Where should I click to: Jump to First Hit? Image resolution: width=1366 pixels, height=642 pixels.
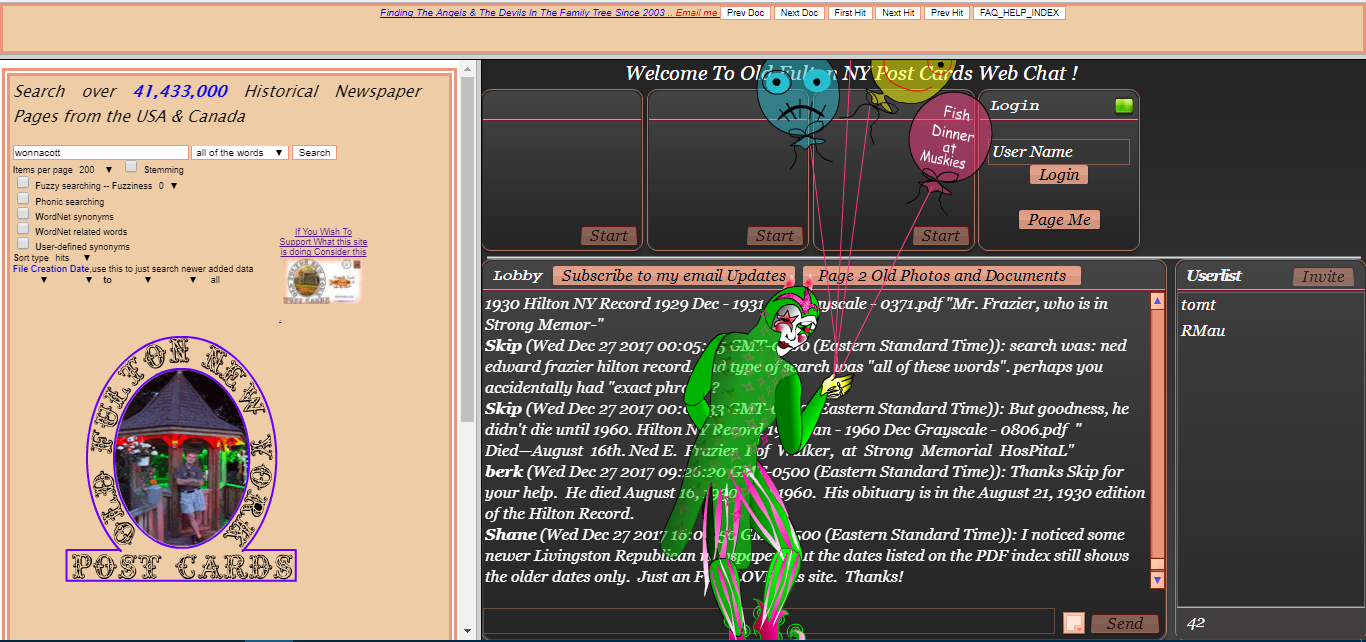tap(850, 13)
